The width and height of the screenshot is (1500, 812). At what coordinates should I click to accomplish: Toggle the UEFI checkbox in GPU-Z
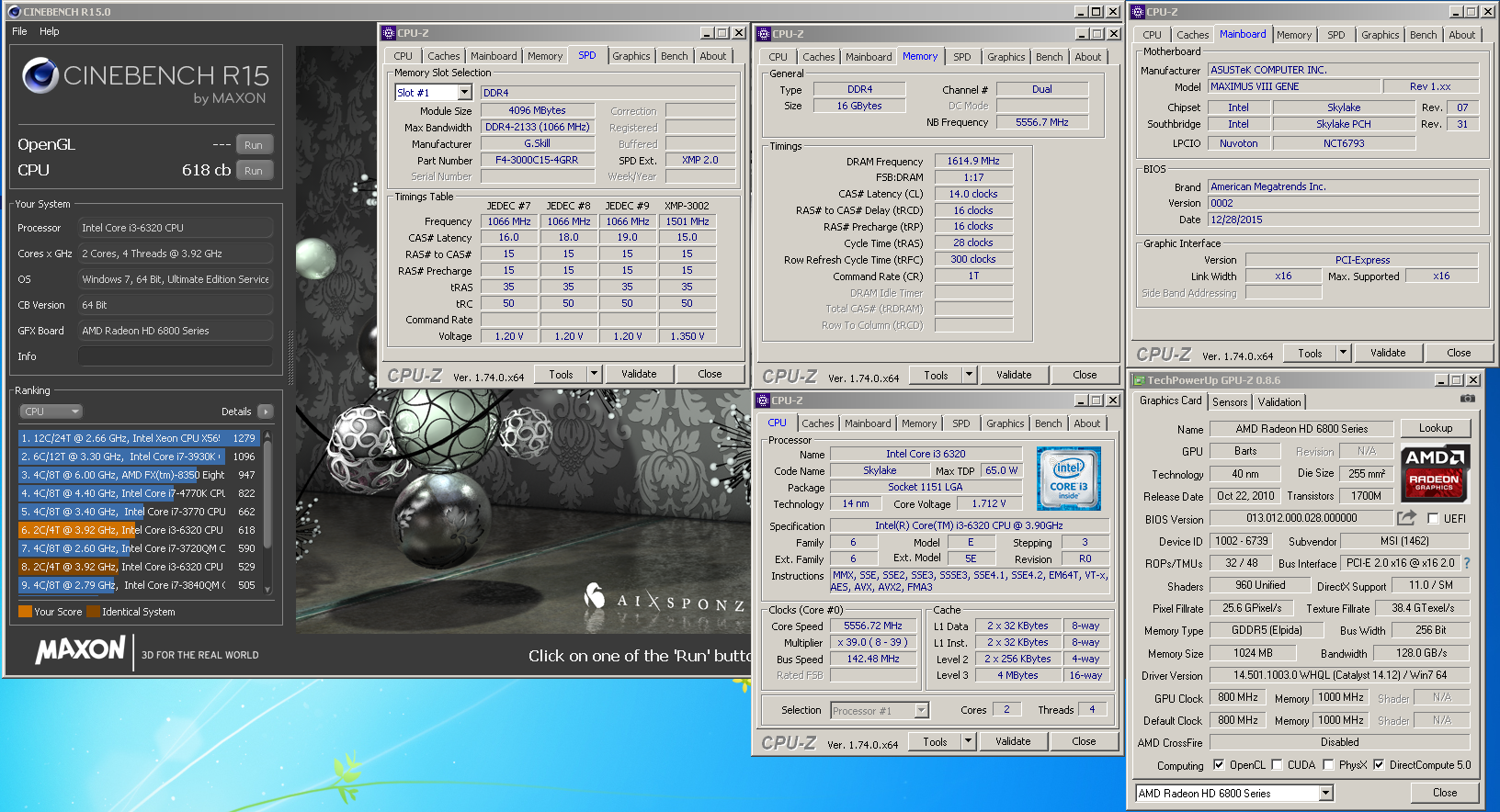(x=1432, y=519)
